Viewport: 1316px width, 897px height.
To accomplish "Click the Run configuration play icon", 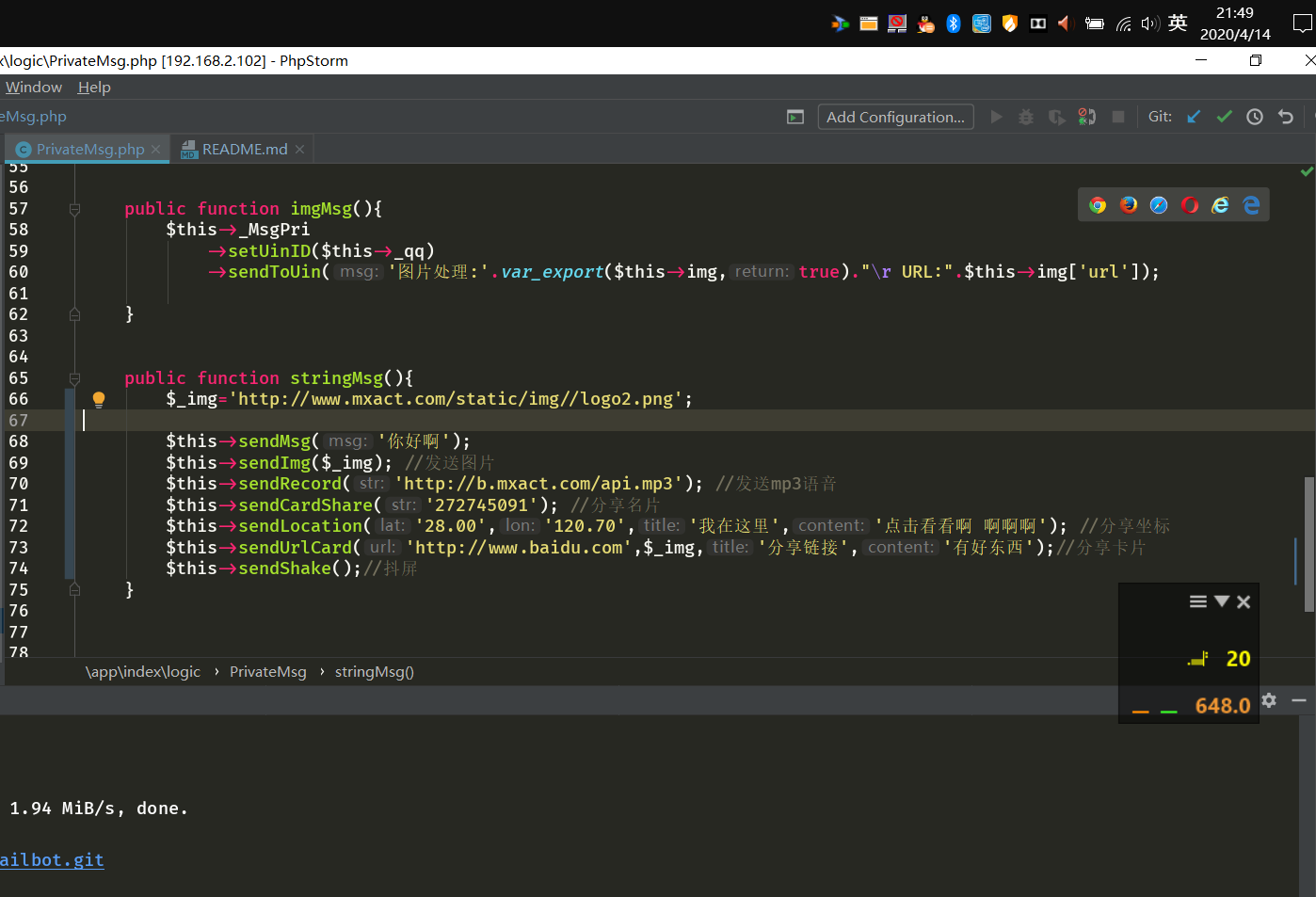I will tap(996, 117).
